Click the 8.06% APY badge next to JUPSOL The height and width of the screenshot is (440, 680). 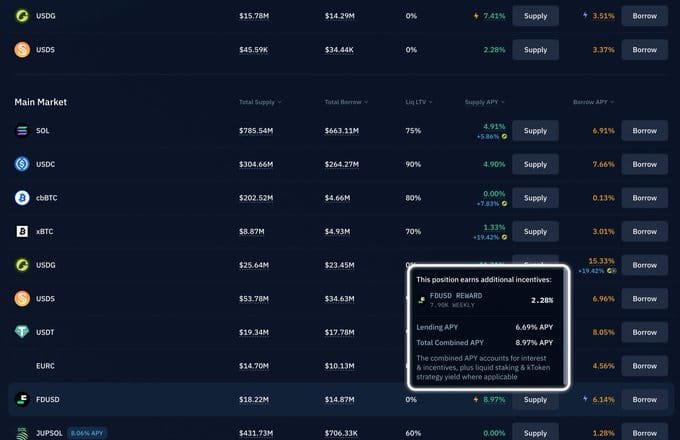(87, 433)
